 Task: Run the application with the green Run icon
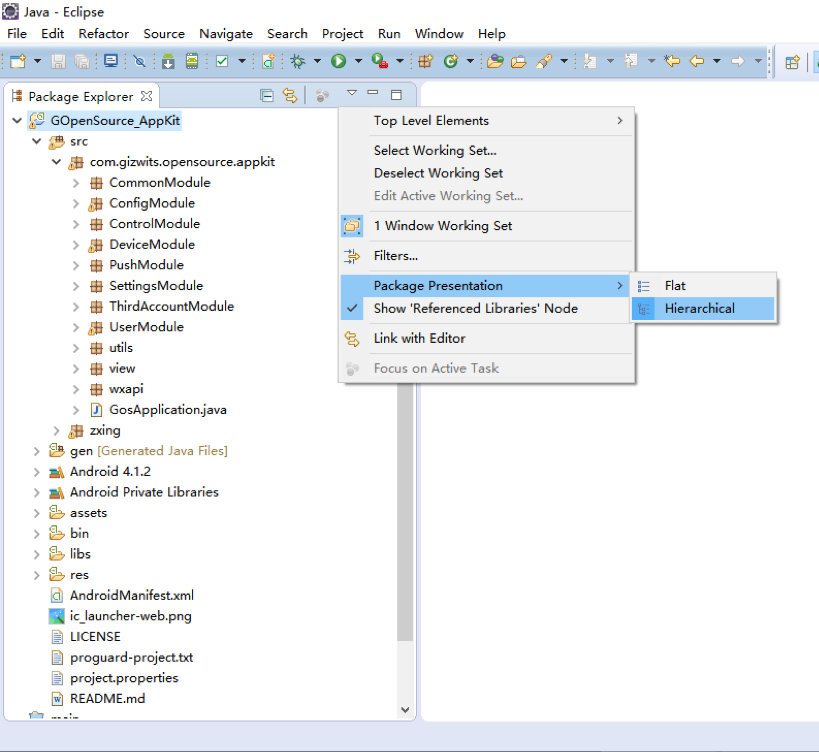(x=339, y=62)
